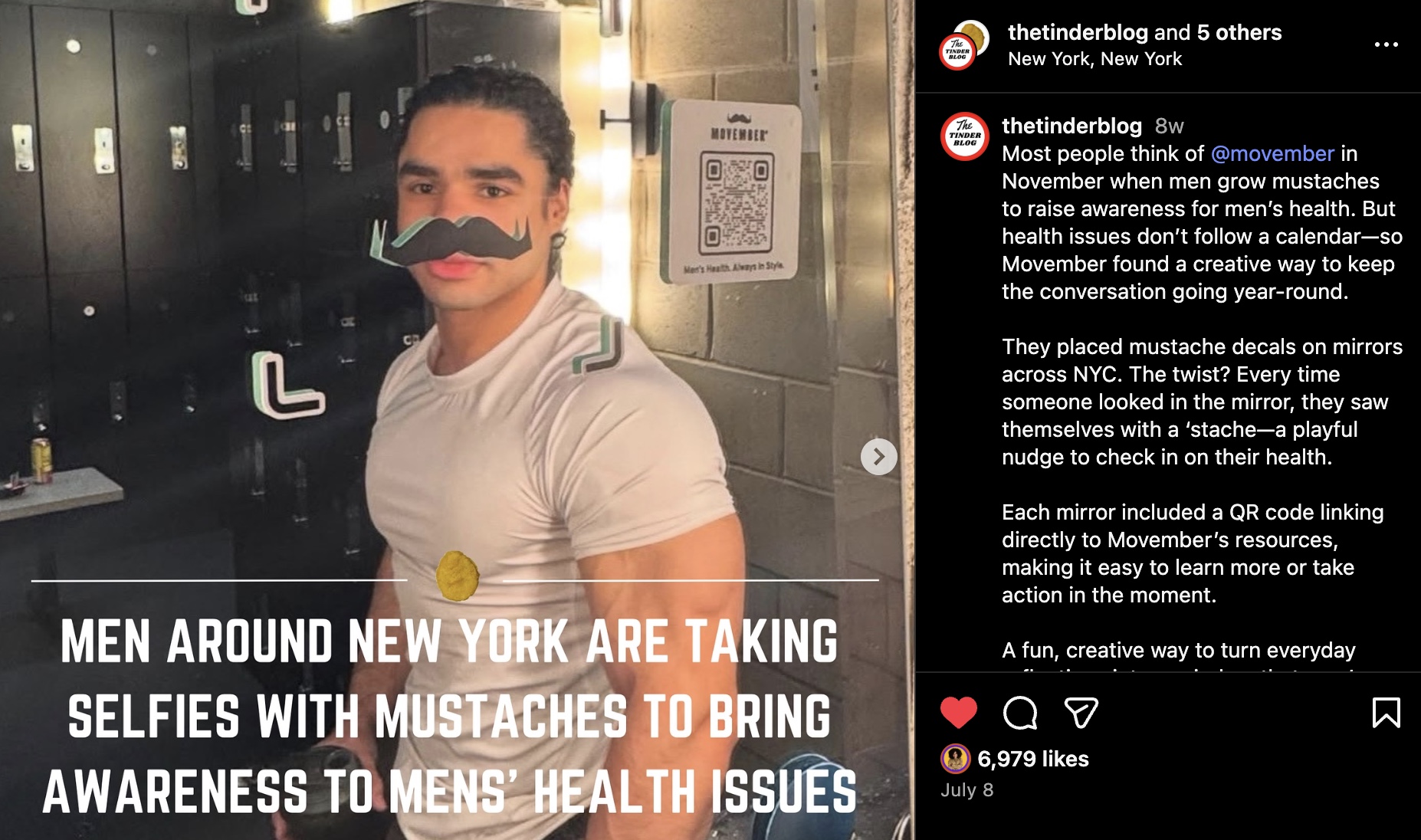The width and height of the screenshot is (1421, 840).
Task: Click the headline text overlay on photo
Action: pyautogui.click(x=451, y=717)
